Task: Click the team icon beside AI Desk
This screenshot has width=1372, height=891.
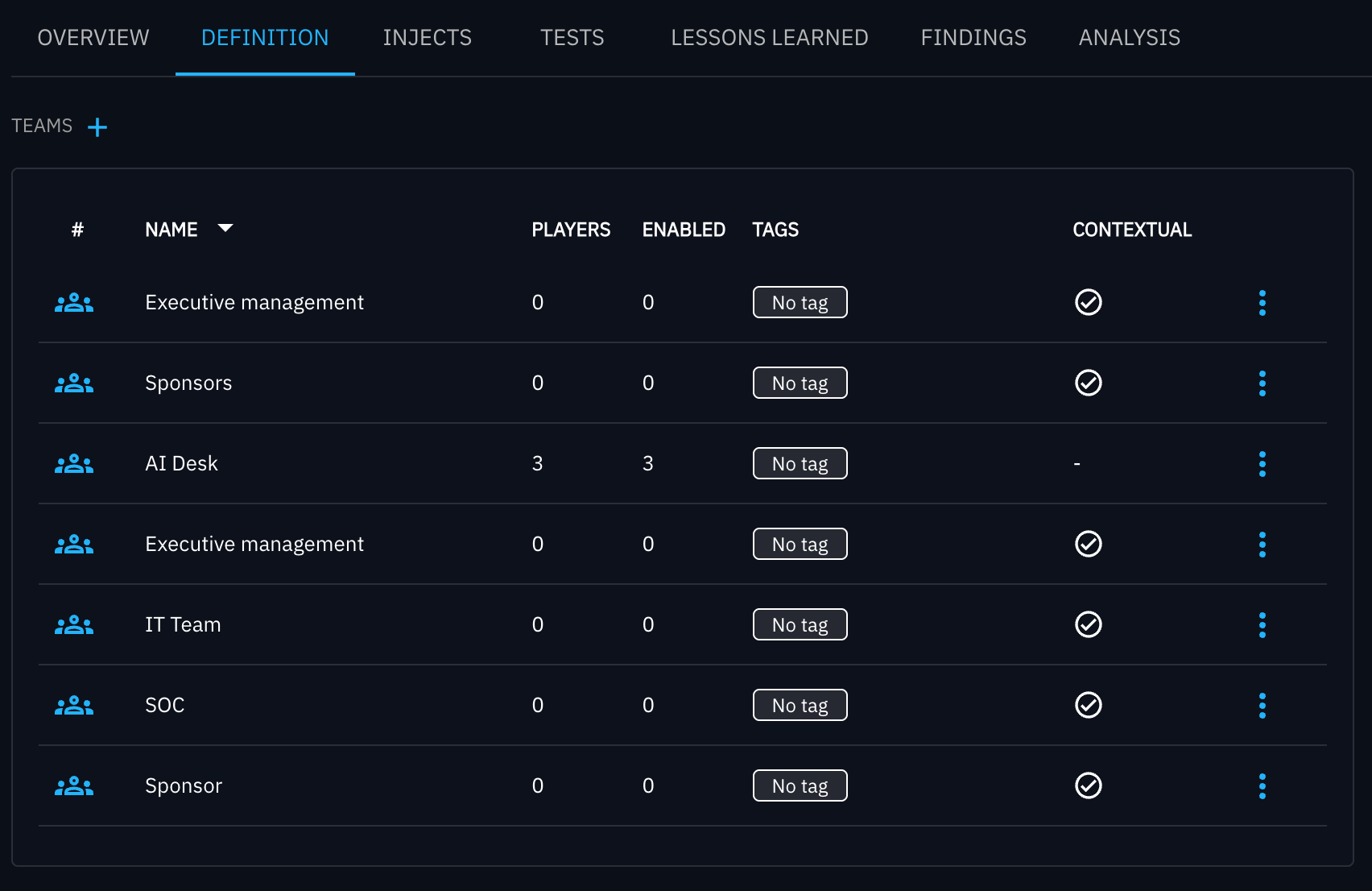Action: click(x=74, y=464)
